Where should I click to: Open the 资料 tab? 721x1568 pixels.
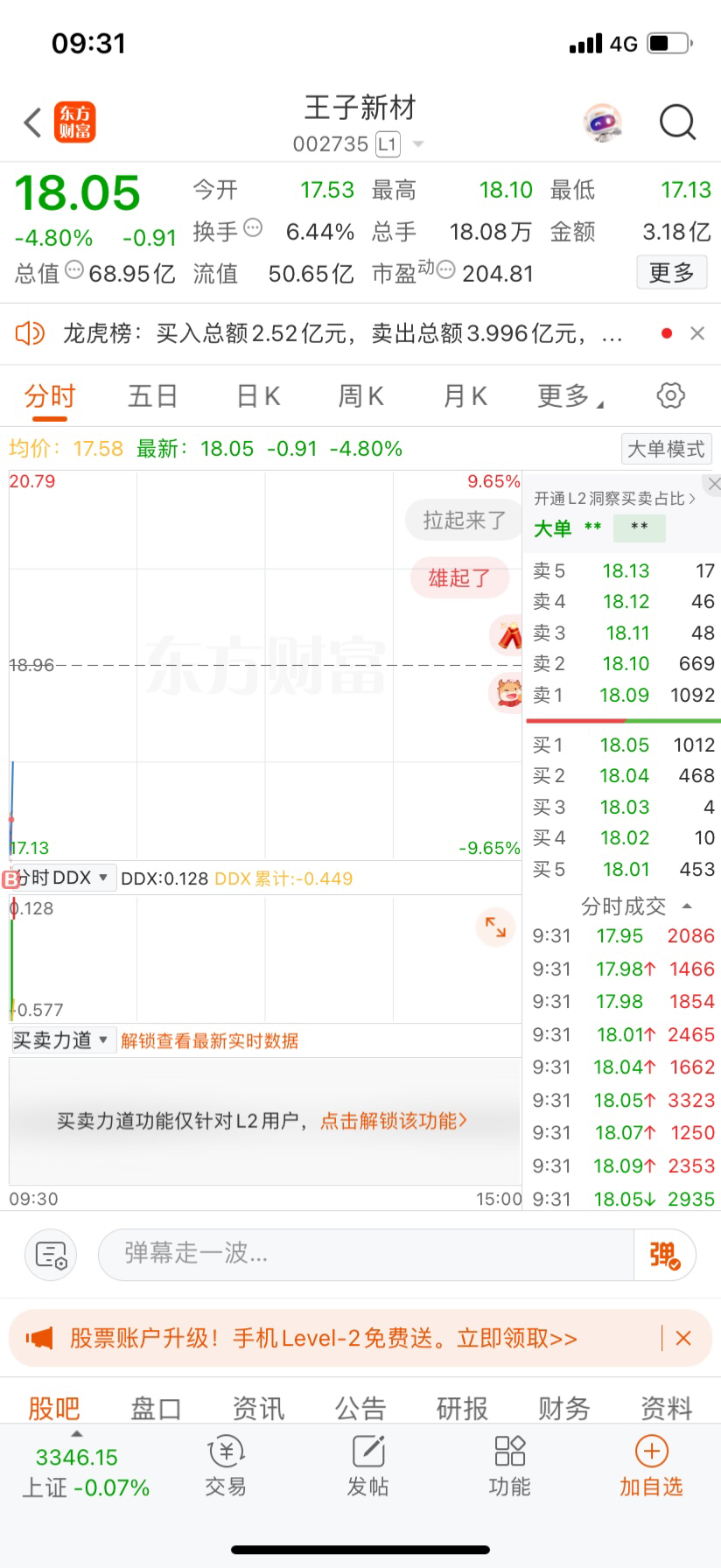tap(667, 1408)
